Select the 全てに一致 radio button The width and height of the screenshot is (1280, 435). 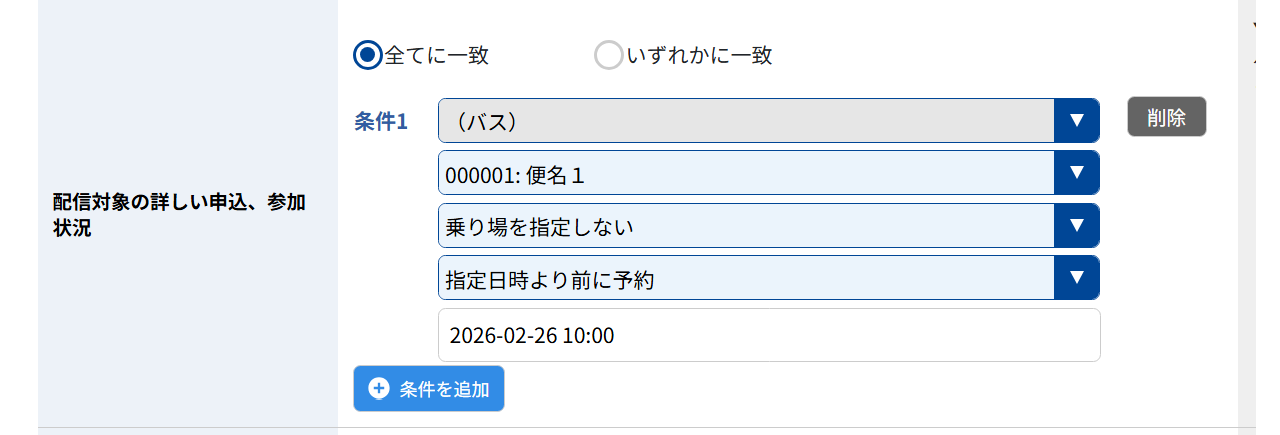point(368,55)
